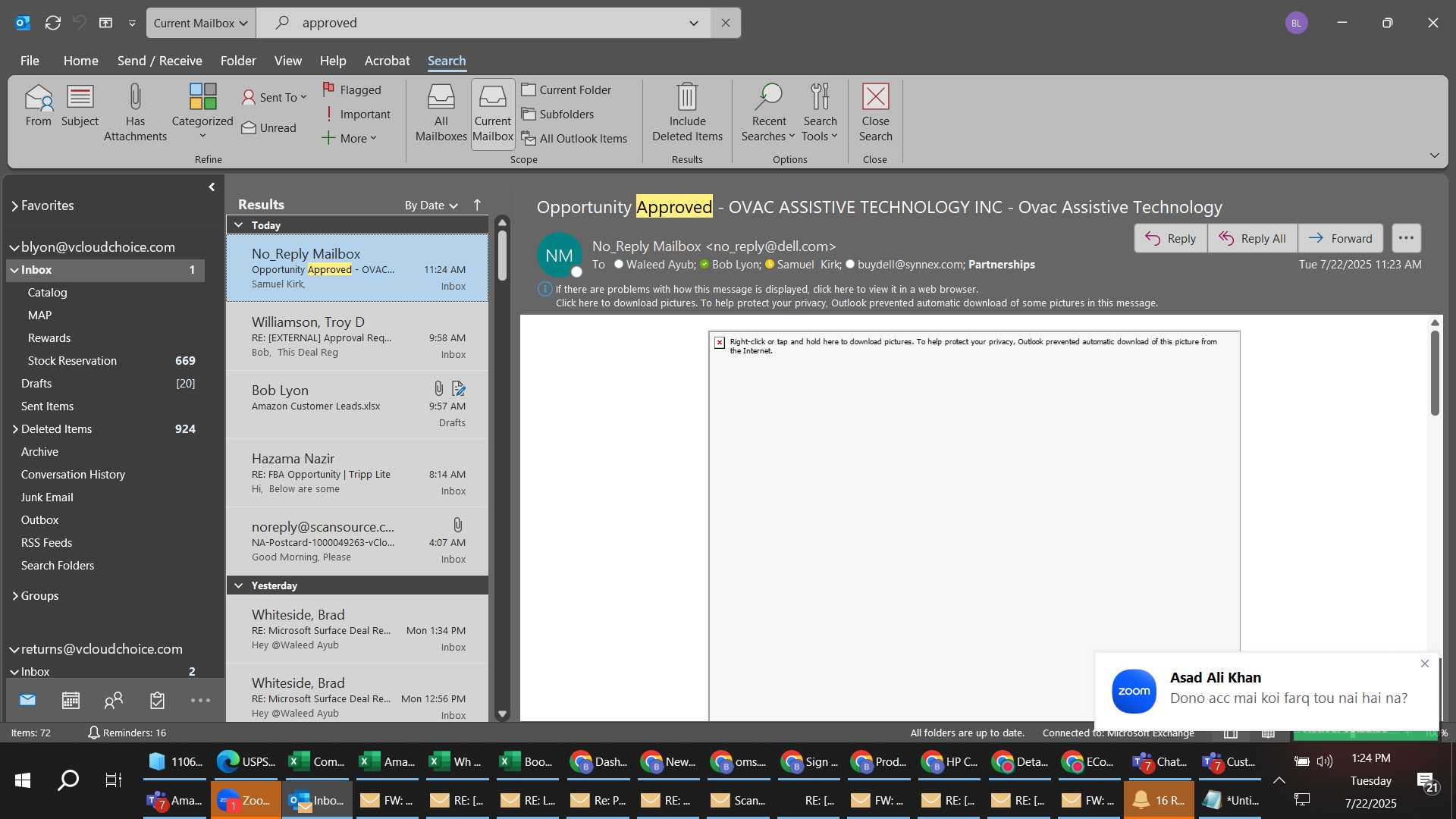Expand the Favorites group
Screen dimensions: 1456x819
click(14, 206)
